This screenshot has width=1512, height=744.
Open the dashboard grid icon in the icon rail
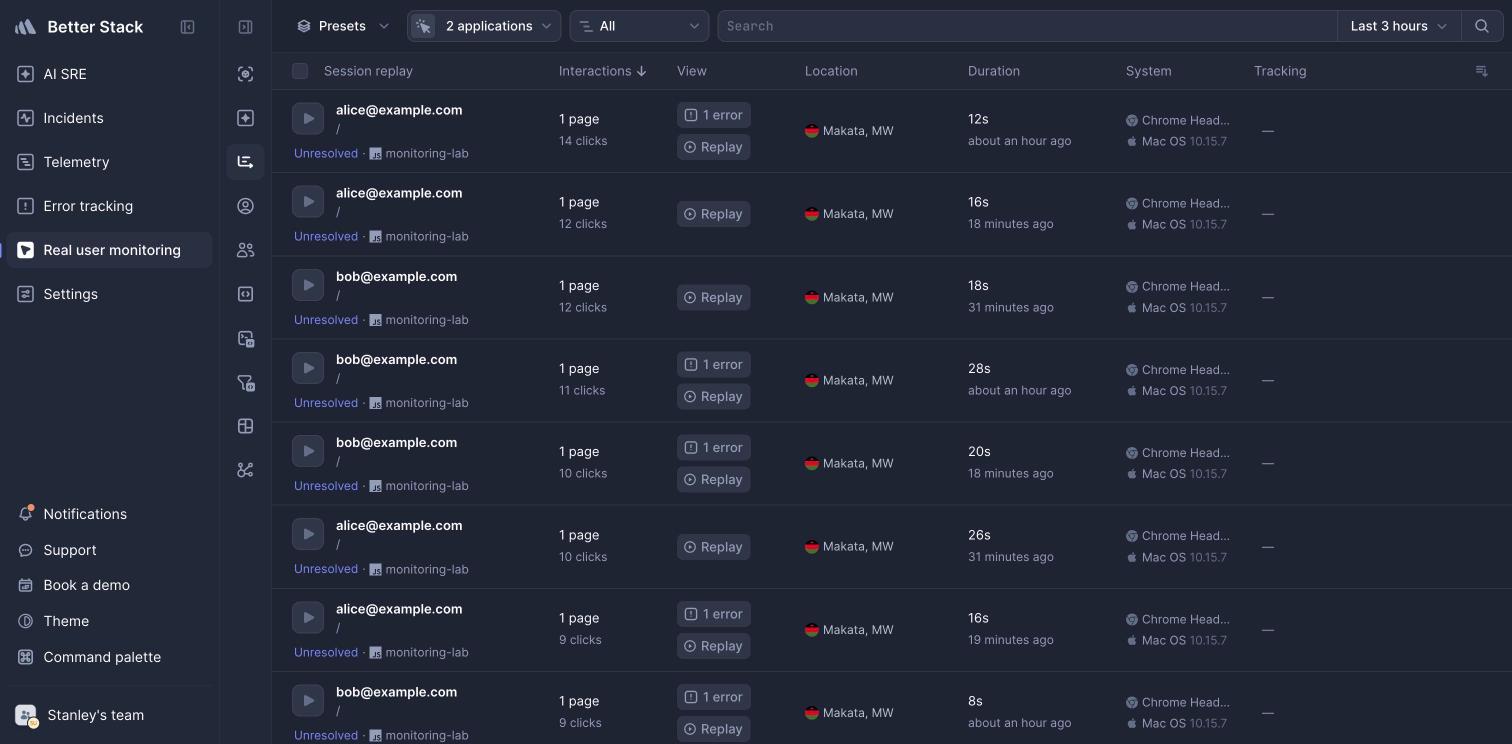tap(245, 426)
